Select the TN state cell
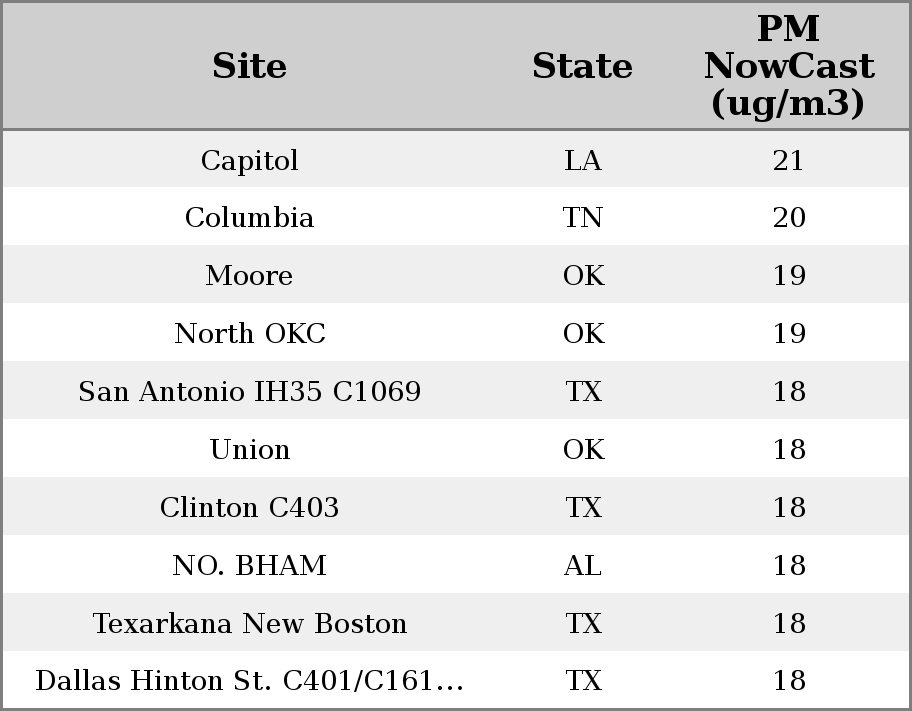This screenshot has width=912, height=711. pyautogui.click(x=582, y=218)
